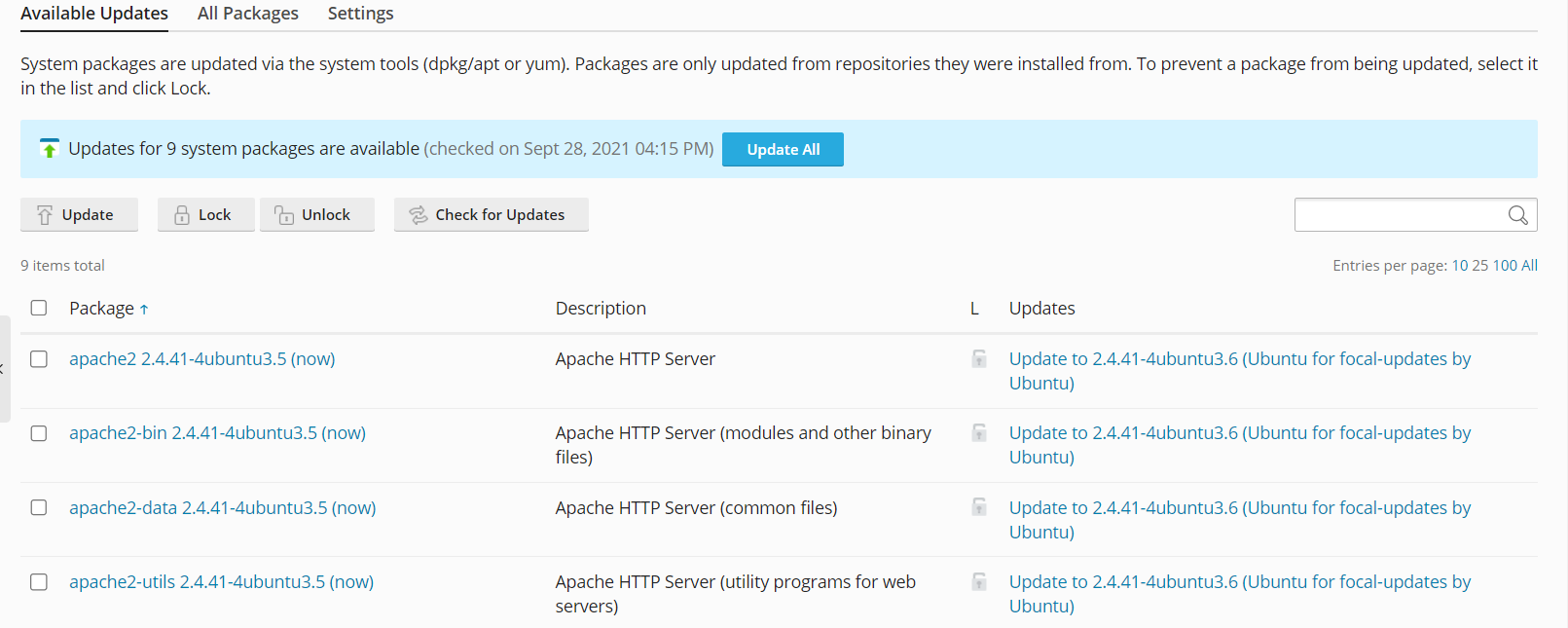Viewport: 1568px width, 628px height.
Task: Click the Update All button
Action: (x=783, y=150)
